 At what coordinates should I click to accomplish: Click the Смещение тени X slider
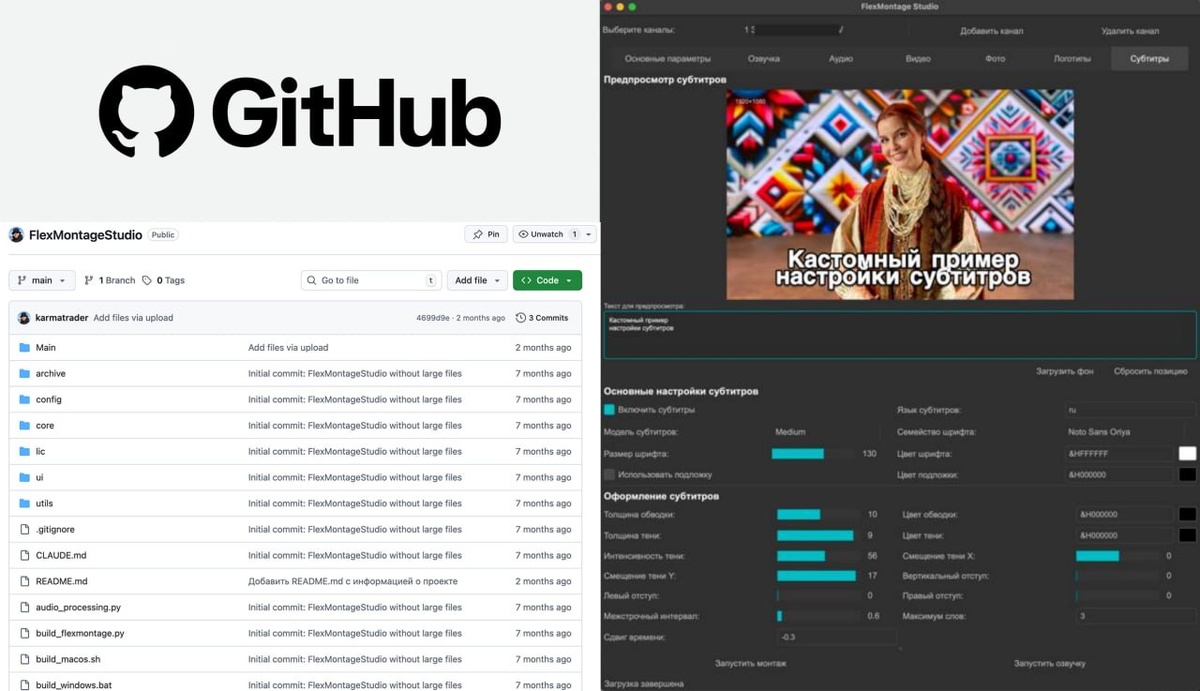tap(1117, 556)
